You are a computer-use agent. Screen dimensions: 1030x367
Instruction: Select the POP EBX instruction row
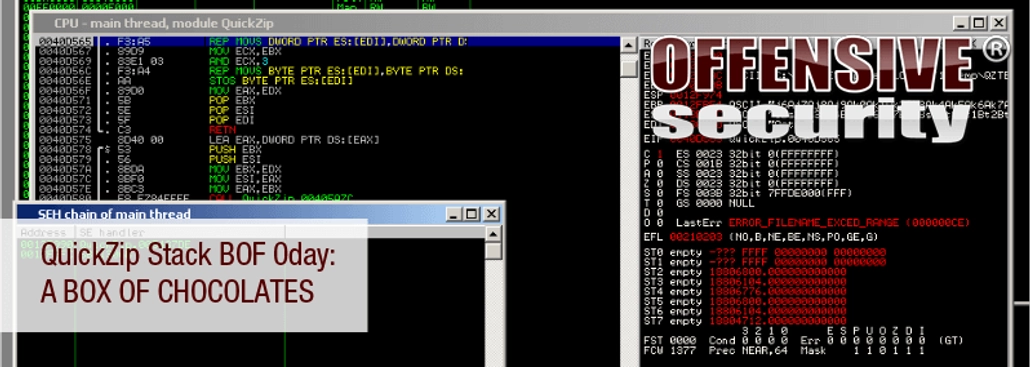click(x=327, y=100)
